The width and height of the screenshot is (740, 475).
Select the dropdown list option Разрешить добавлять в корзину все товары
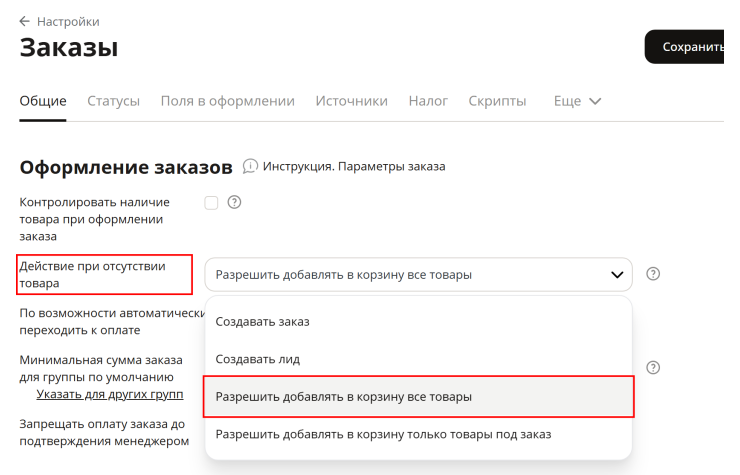point(418,397)
